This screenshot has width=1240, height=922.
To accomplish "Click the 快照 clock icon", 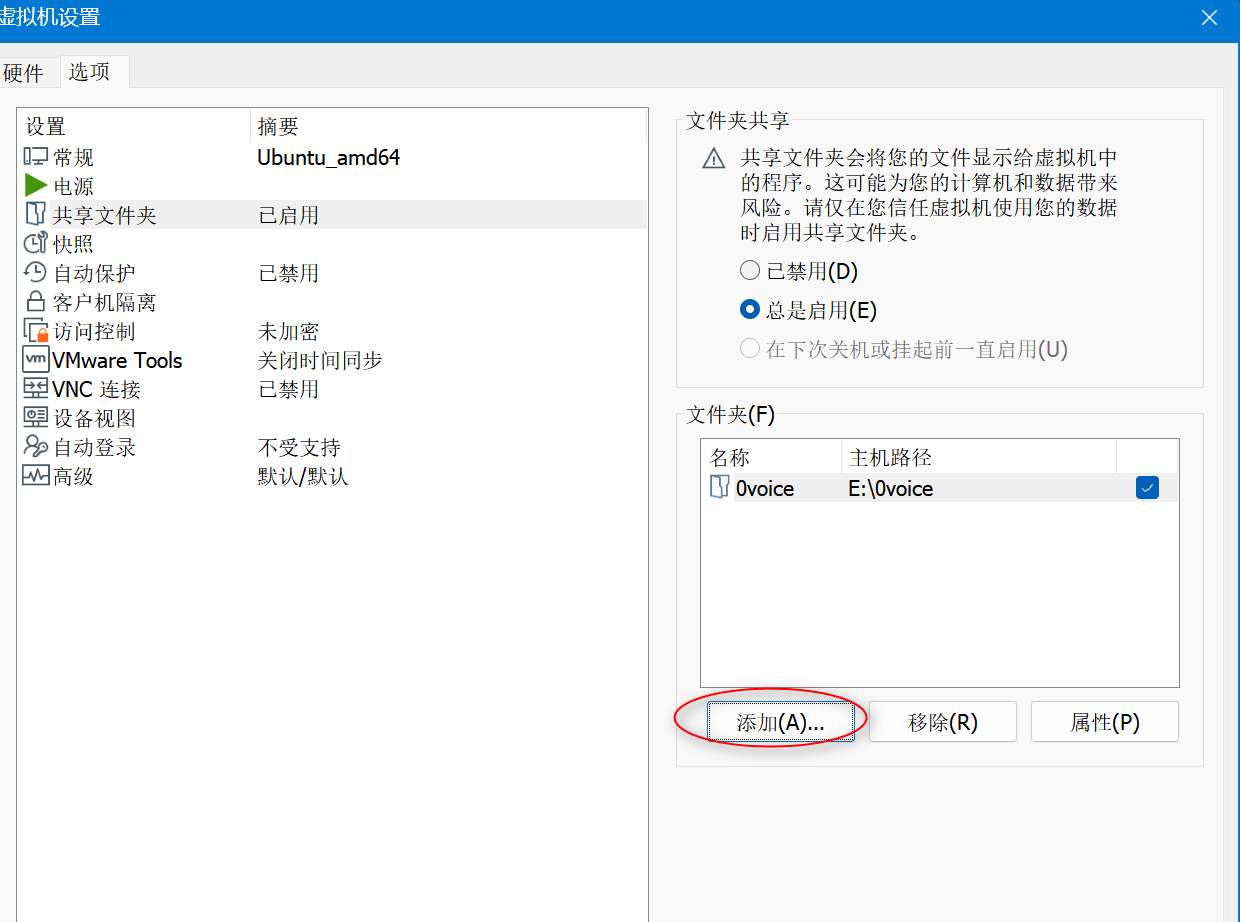I will pos(36,244).
